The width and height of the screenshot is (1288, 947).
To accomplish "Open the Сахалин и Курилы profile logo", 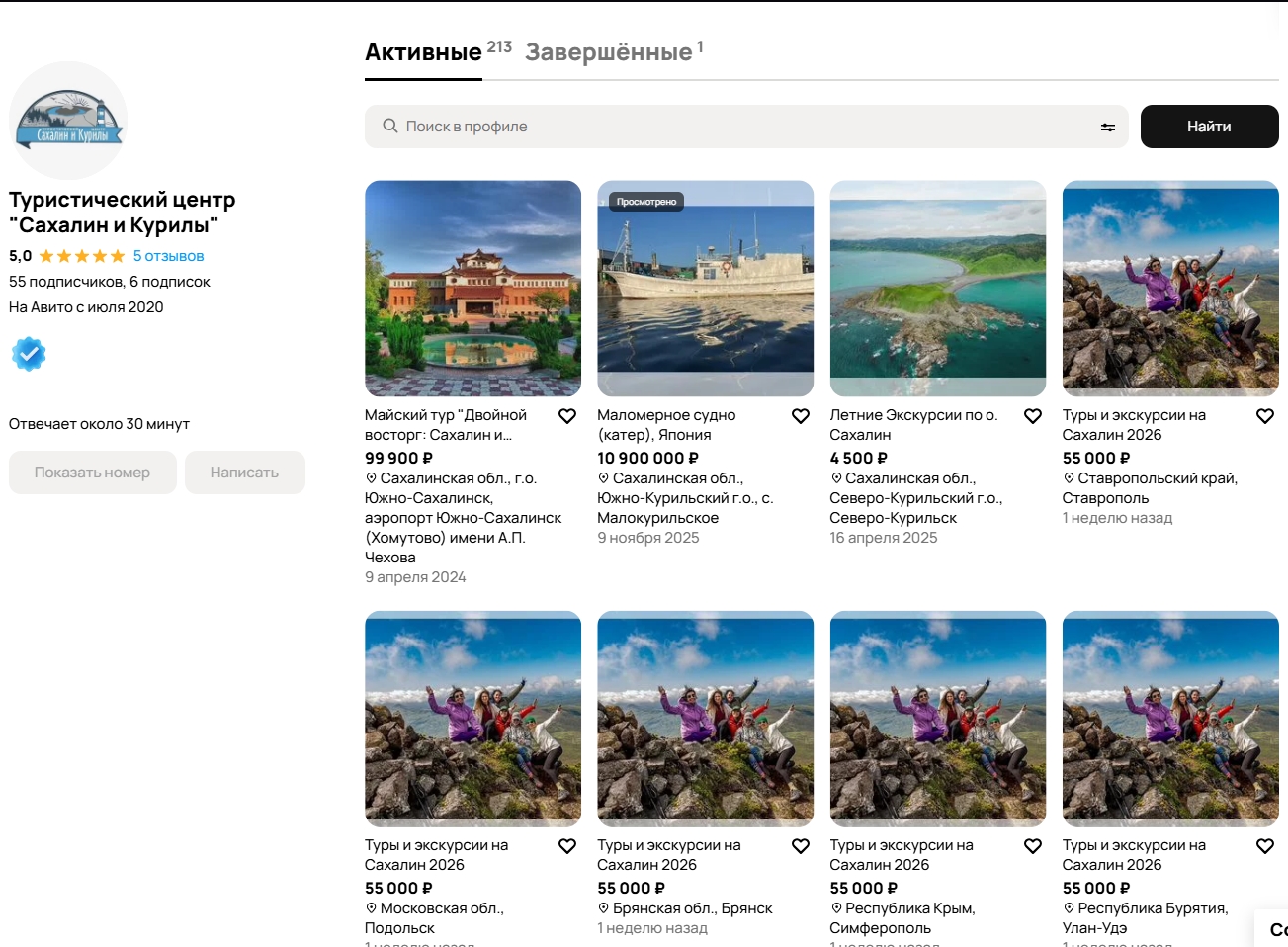I will click(x=68, y=121).
